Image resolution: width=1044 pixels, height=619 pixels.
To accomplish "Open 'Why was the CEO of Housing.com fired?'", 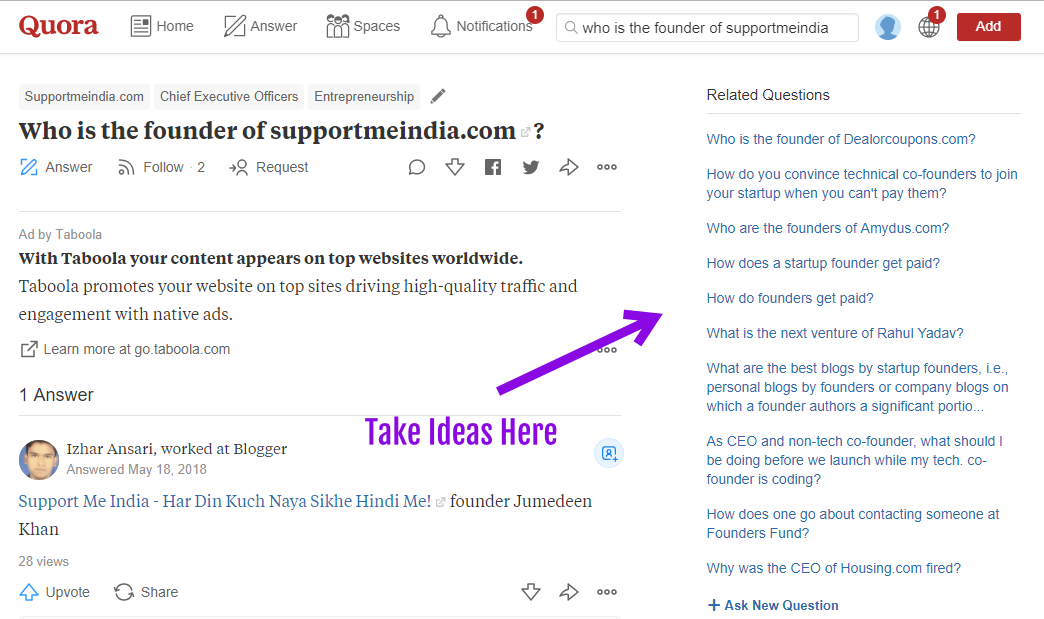I will 834,568.
